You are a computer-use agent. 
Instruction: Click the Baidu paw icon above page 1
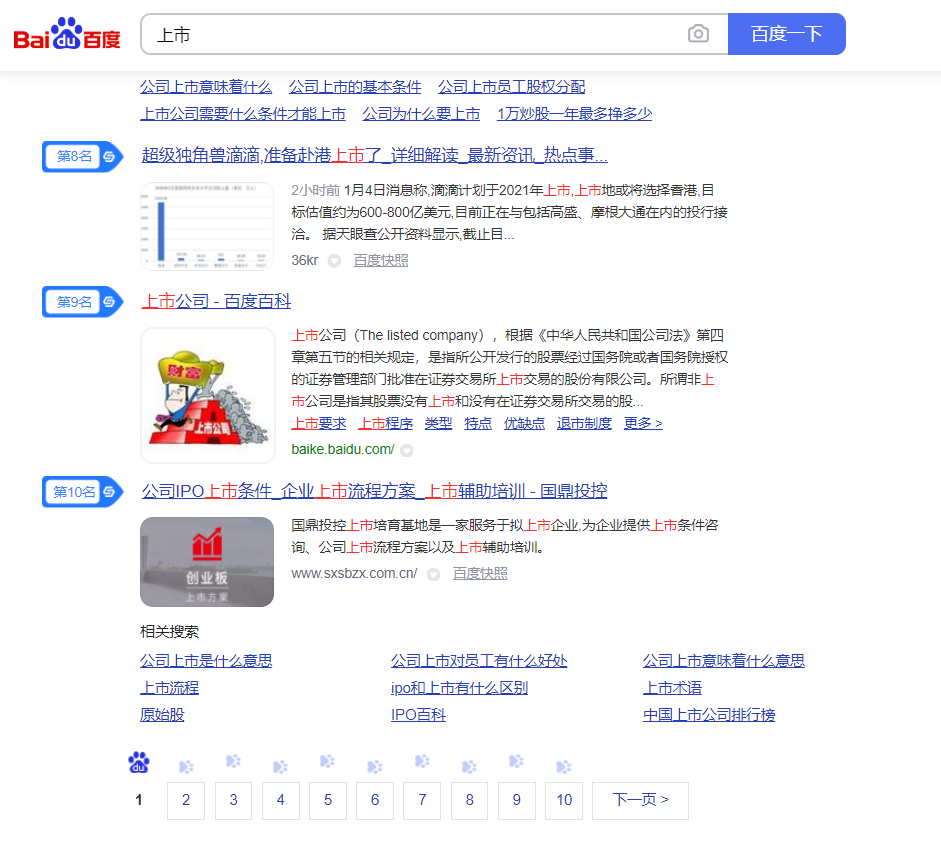[x=139, y=762]
